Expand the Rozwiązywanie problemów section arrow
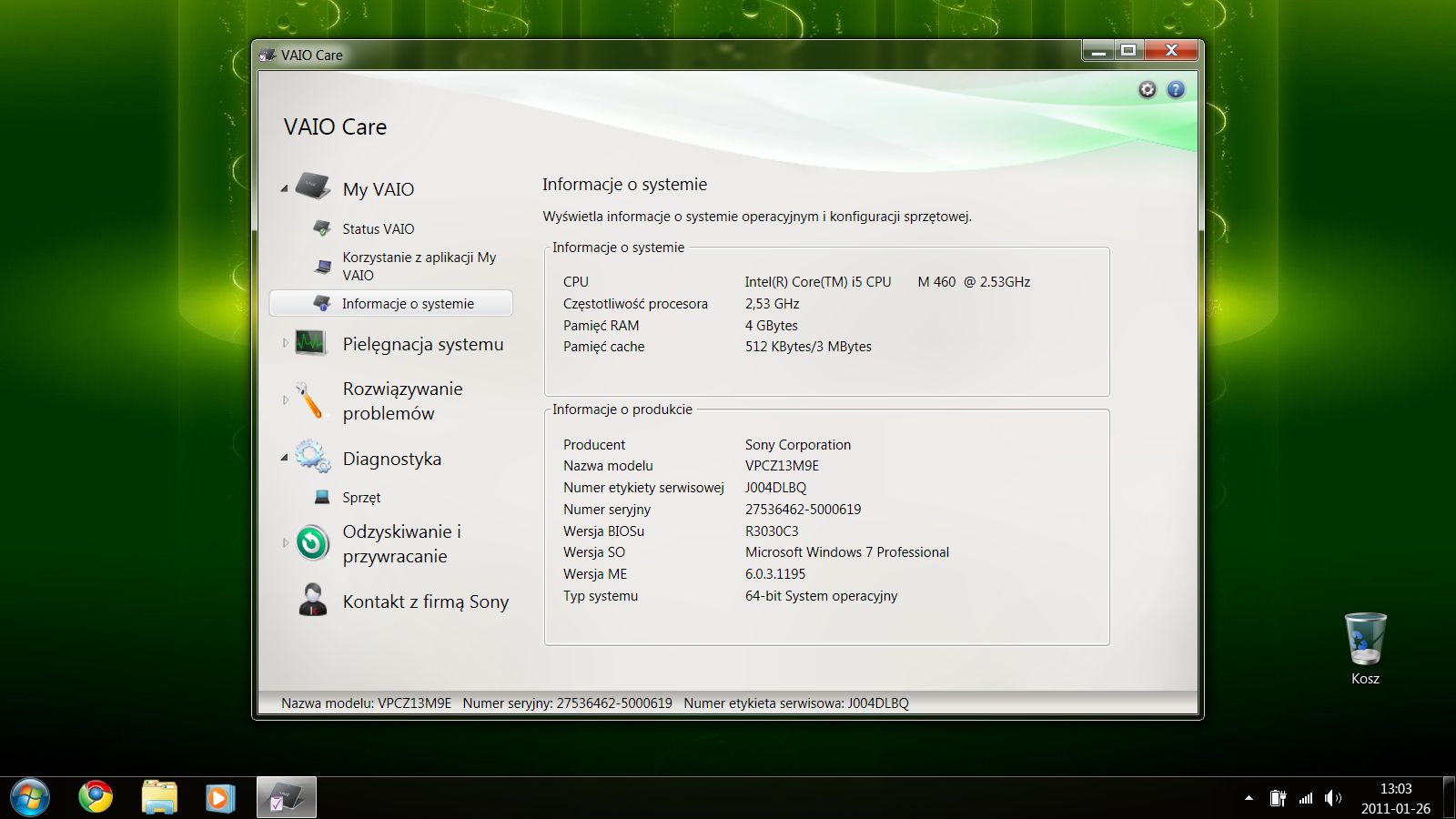Screen dimensions: 1456x819 click(x=285, y=399)
